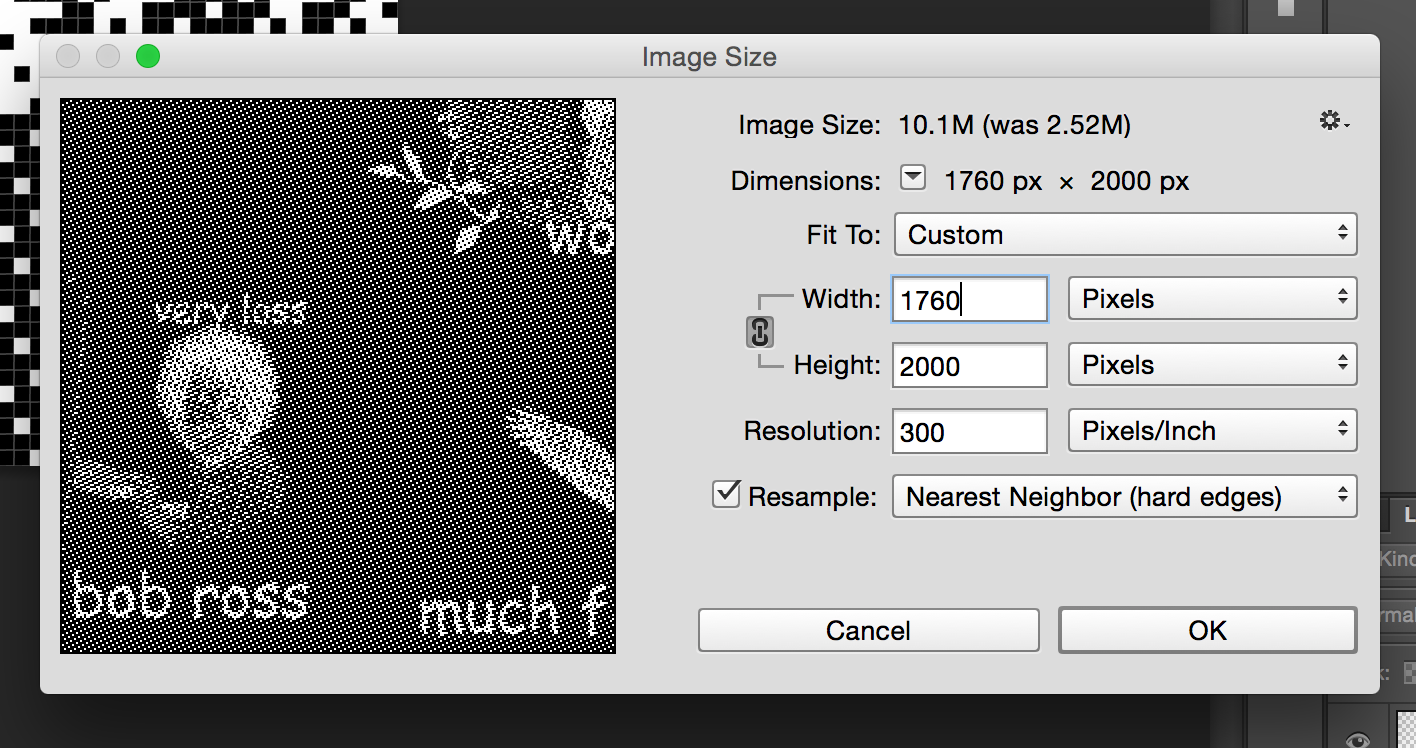
Task: Uncheck Resample to lock pixel dimensions
Action: point(726,494)
